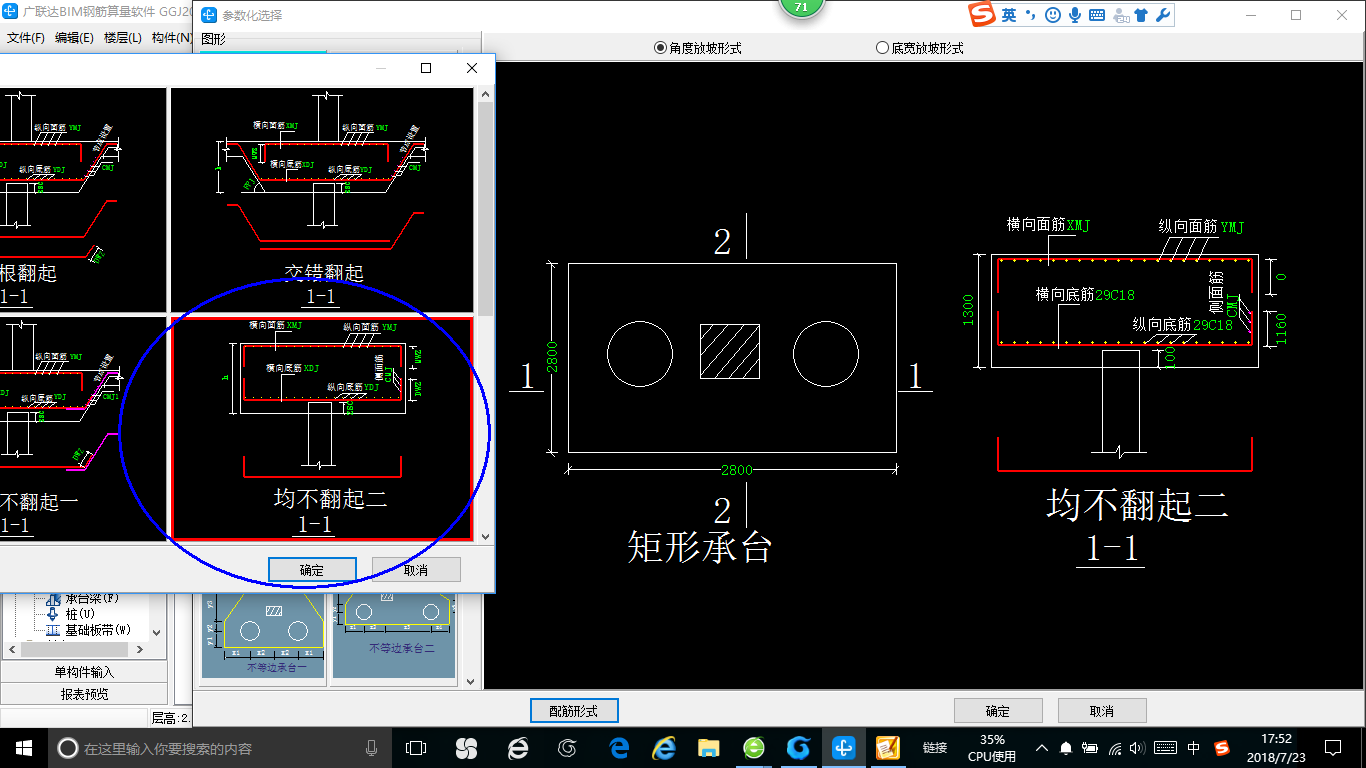Switch to the active GGJ rebar software taskbar icon
1366x768 pixels.
(844, 748)
